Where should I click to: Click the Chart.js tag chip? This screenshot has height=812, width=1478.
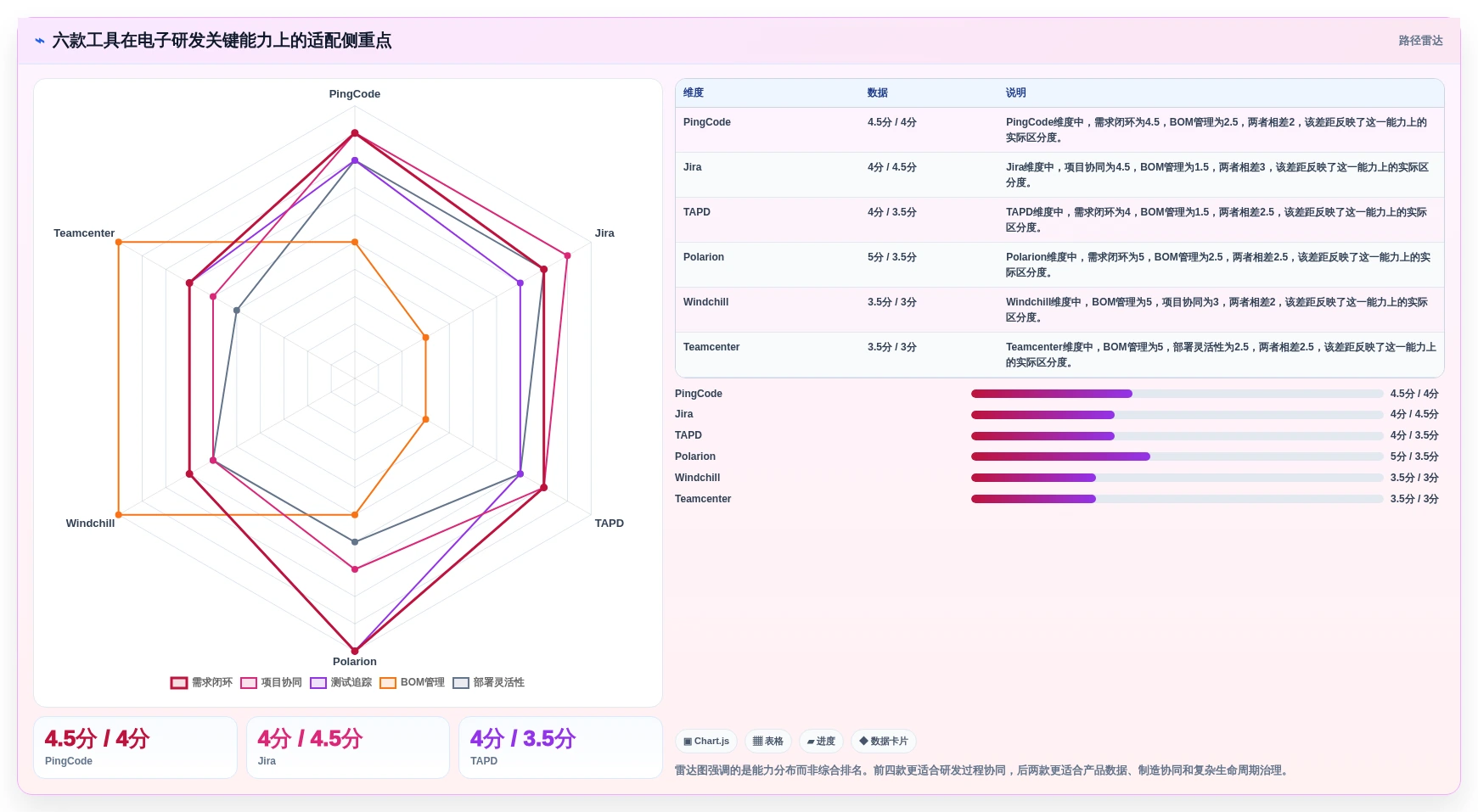click(x=706, y=742)
